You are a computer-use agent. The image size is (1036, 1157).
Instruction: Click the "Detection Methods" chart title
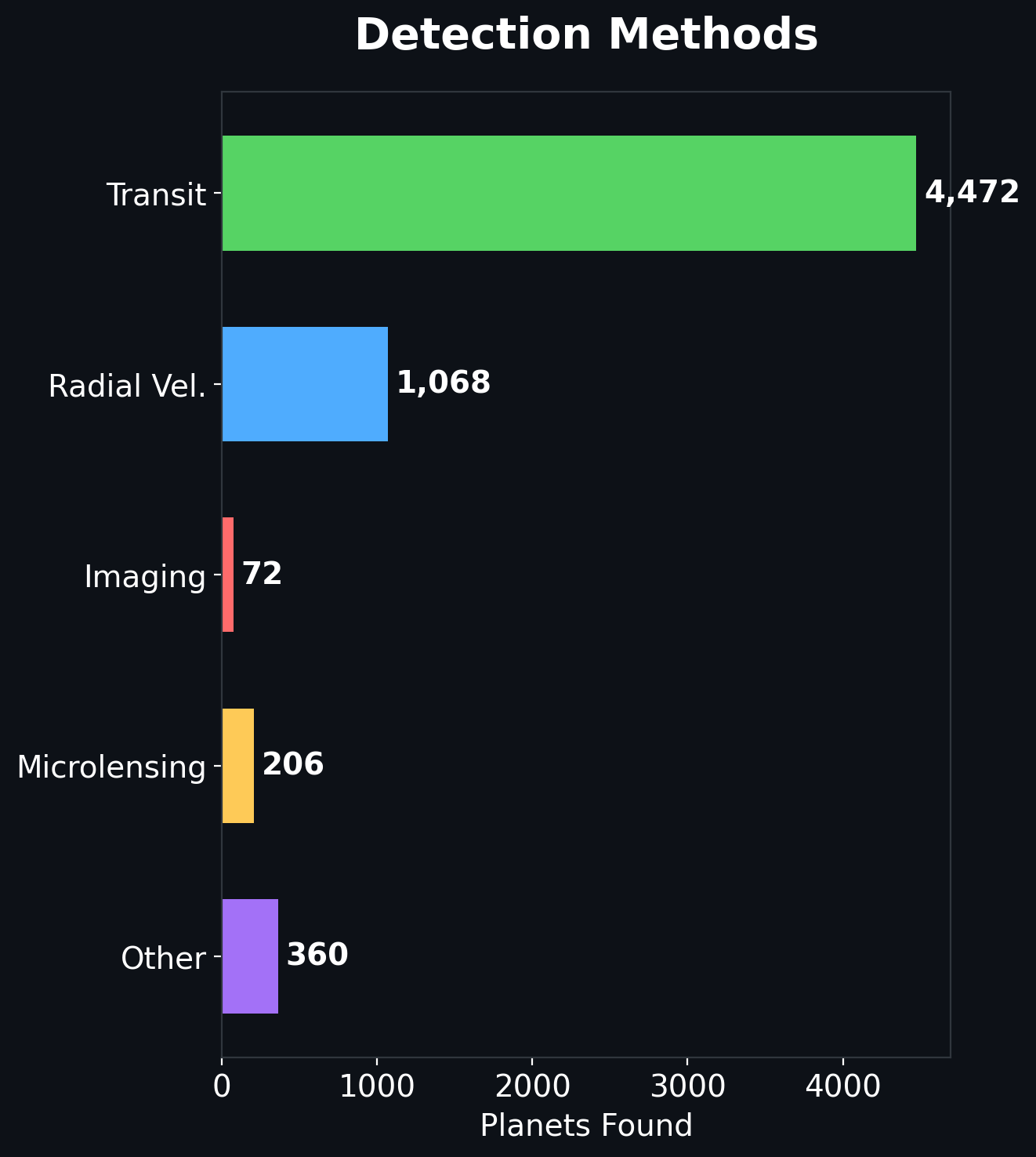click(586, 36)
